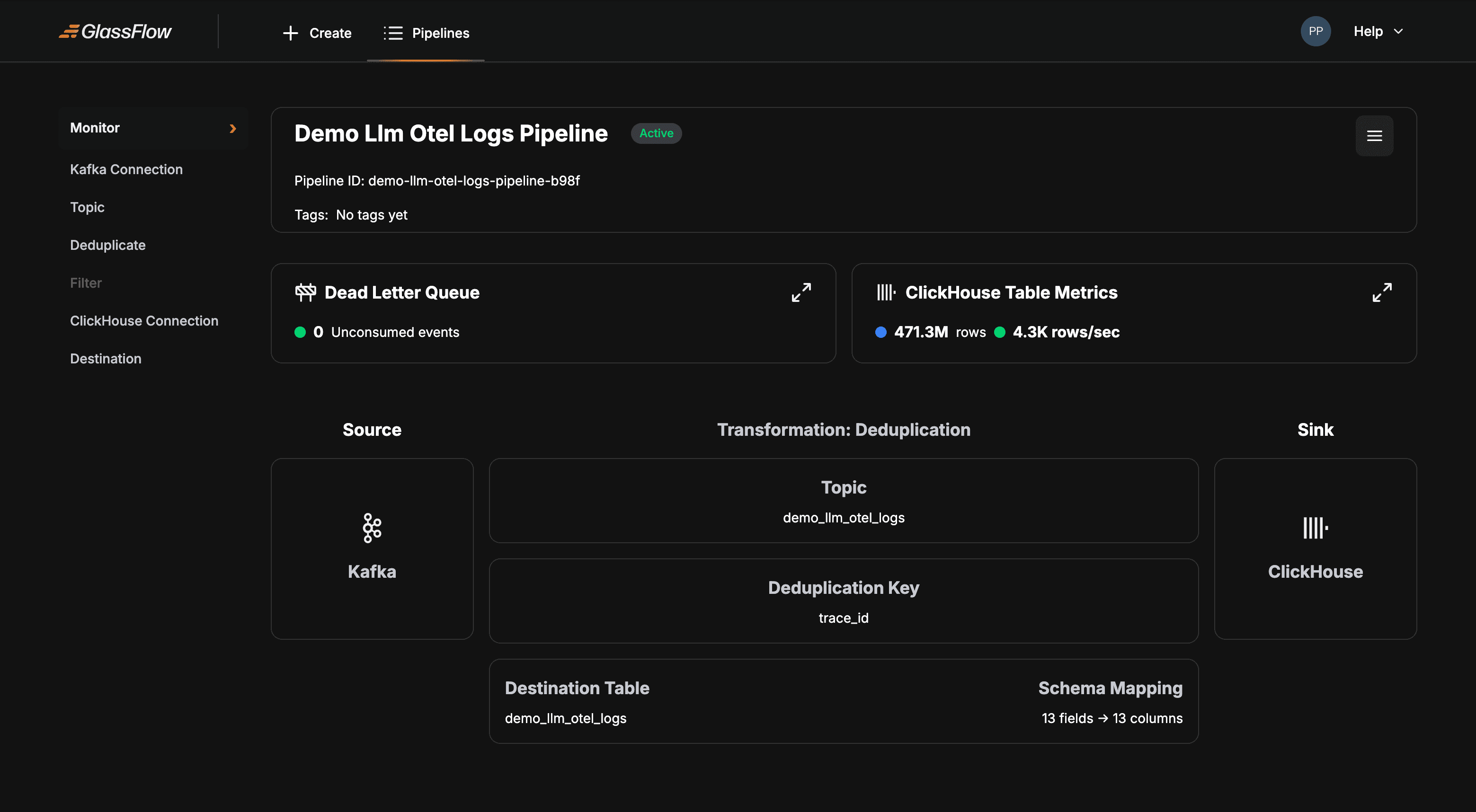Select Kafka Connection in the sidebar
The width and height of the screenshot is (1476, 812).
[126, 169]
